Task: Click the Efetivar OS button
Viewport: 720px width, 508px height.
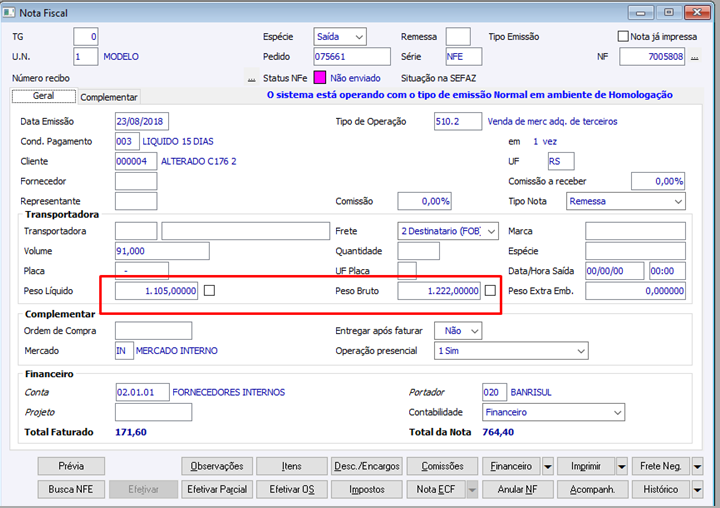Action: tap(292, 490)
